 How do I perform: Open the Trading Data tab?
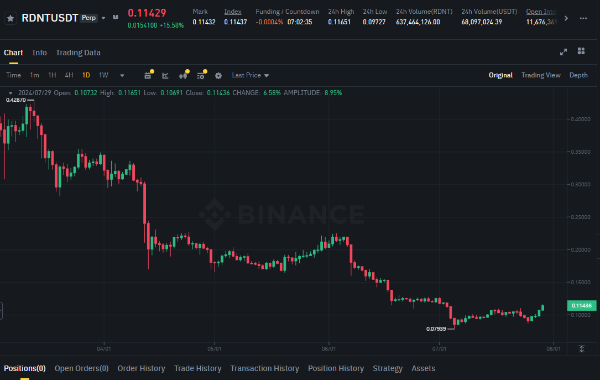point(78,52)
